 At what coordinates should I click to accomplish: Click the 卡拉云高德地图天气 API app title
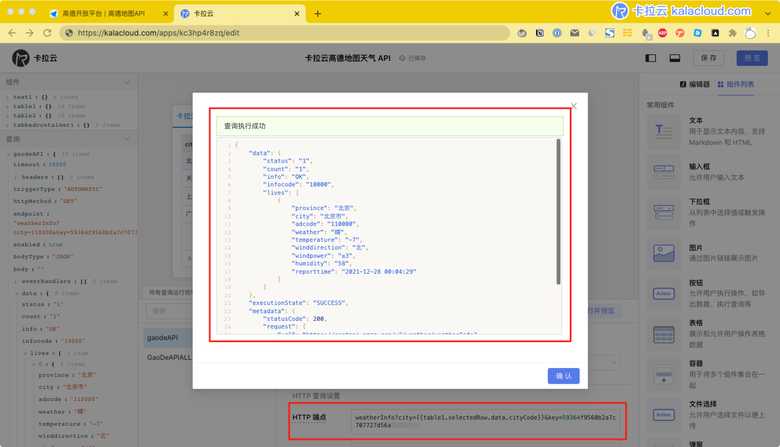coord(348,58)
